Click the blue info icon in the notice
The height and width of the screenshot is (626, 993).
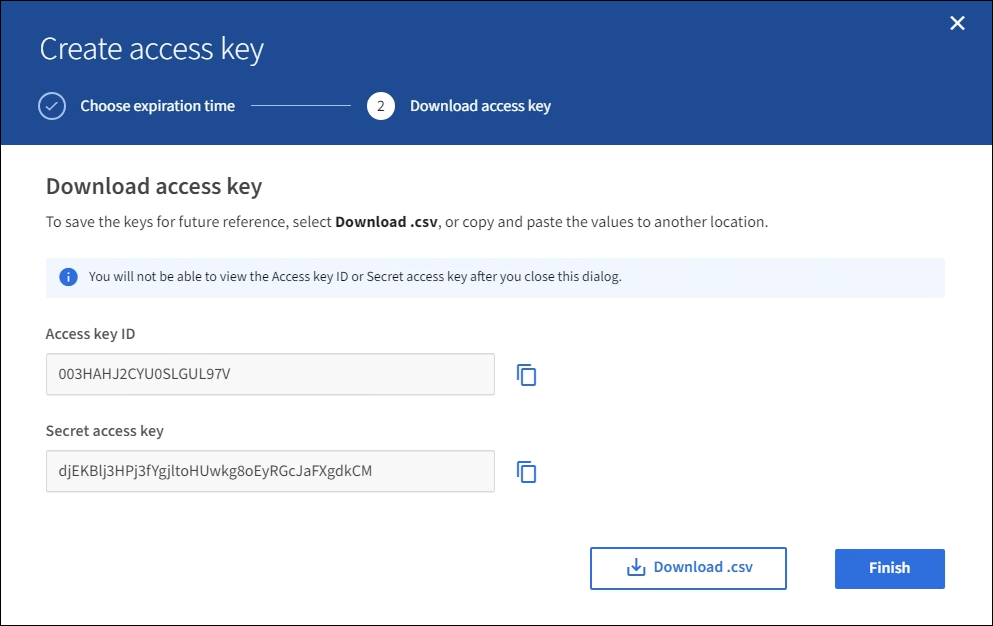click(69, 277)
